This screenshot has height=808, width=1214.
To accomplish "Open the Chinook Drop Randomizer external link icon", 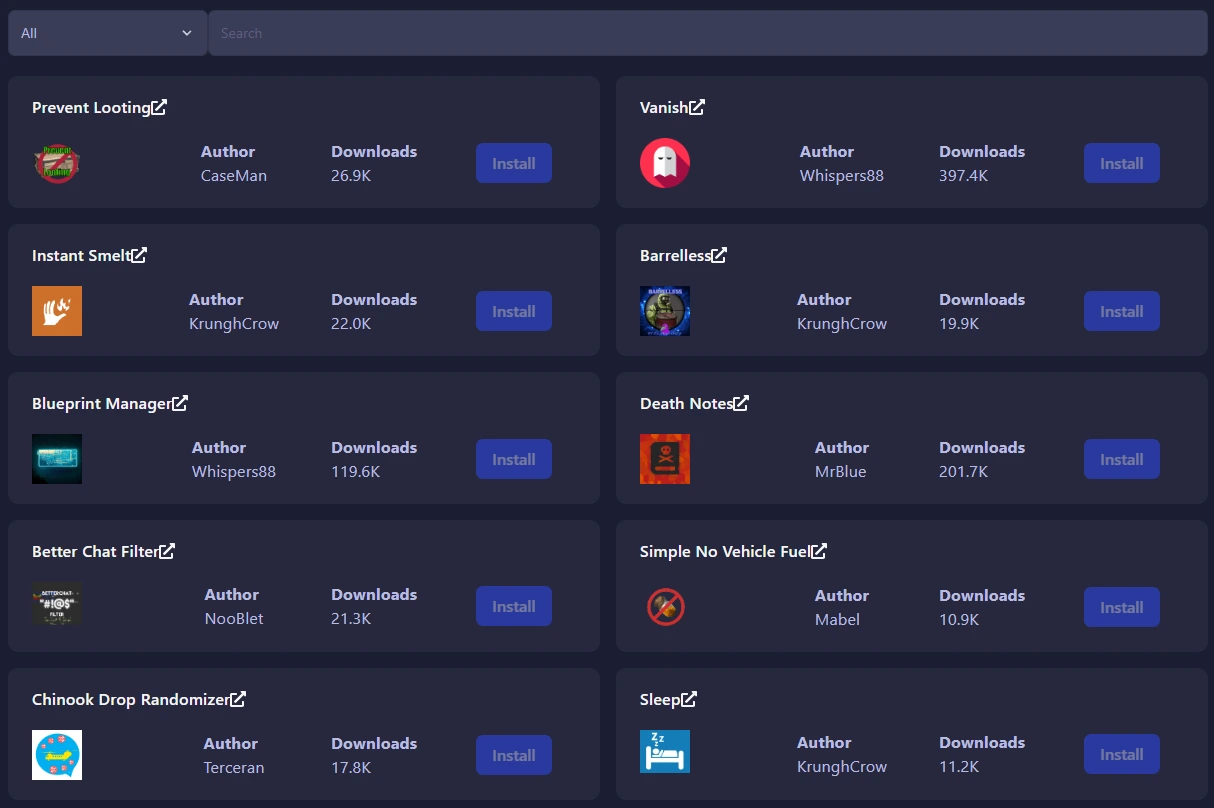I will [238, 699].
